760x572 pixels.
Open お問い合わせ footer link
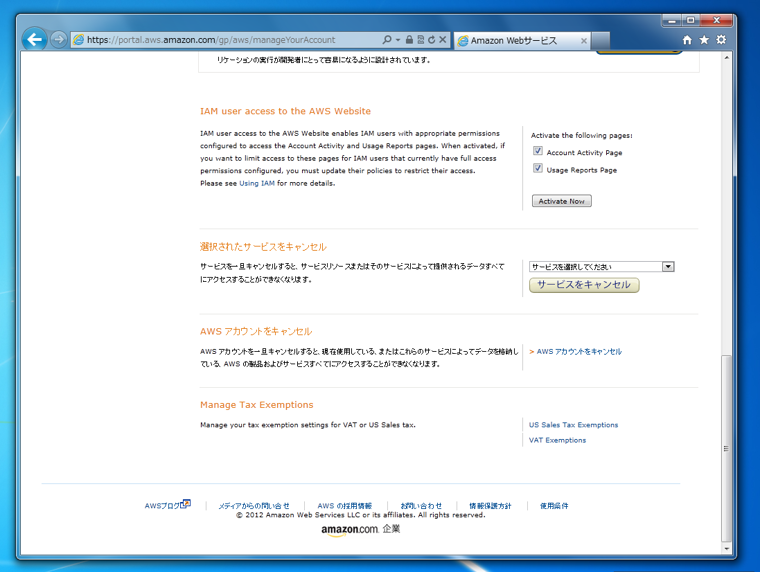pos(421,506)
